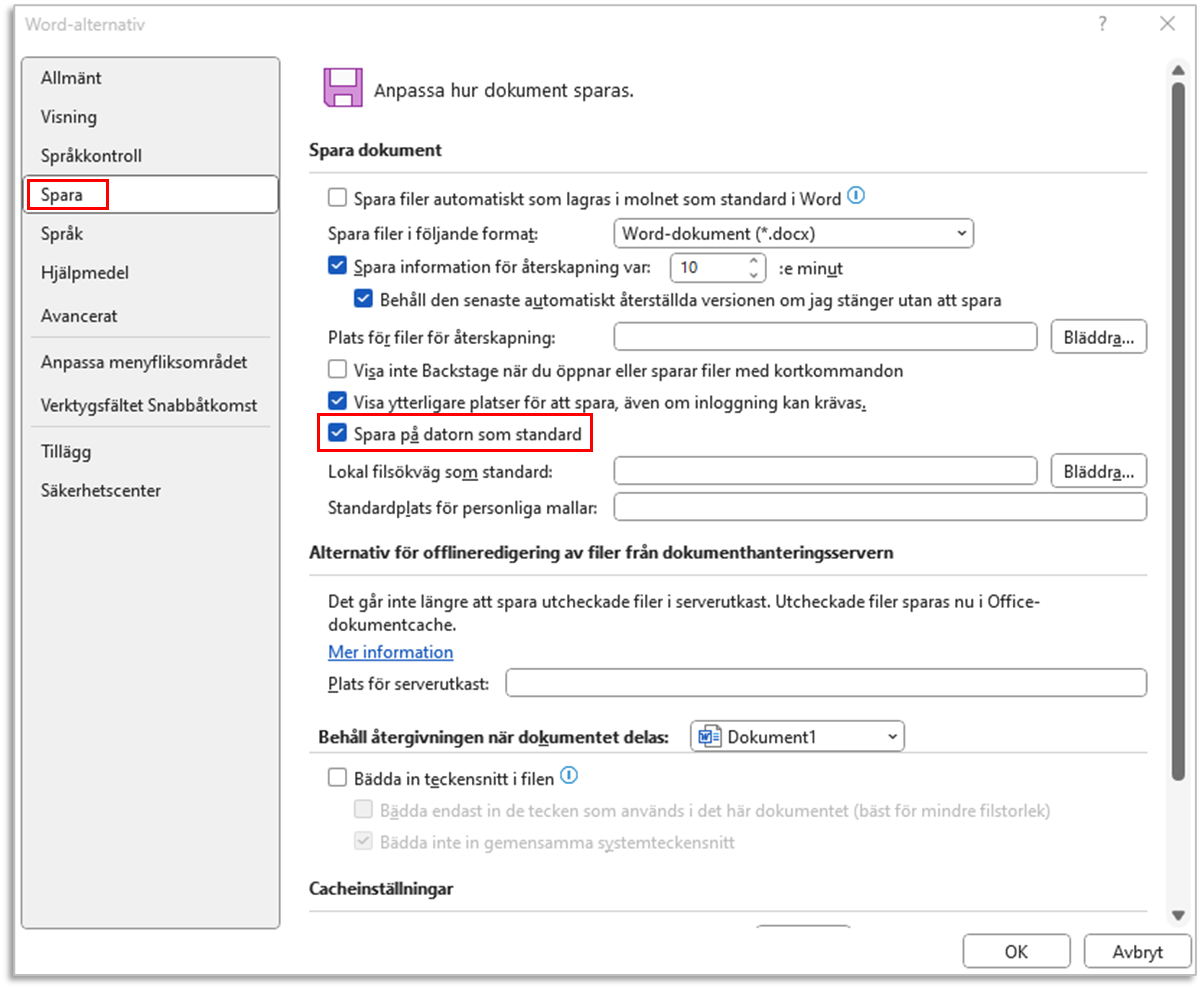
Task: Click the scrollbar down arrow
Action: coord(1178,915)
